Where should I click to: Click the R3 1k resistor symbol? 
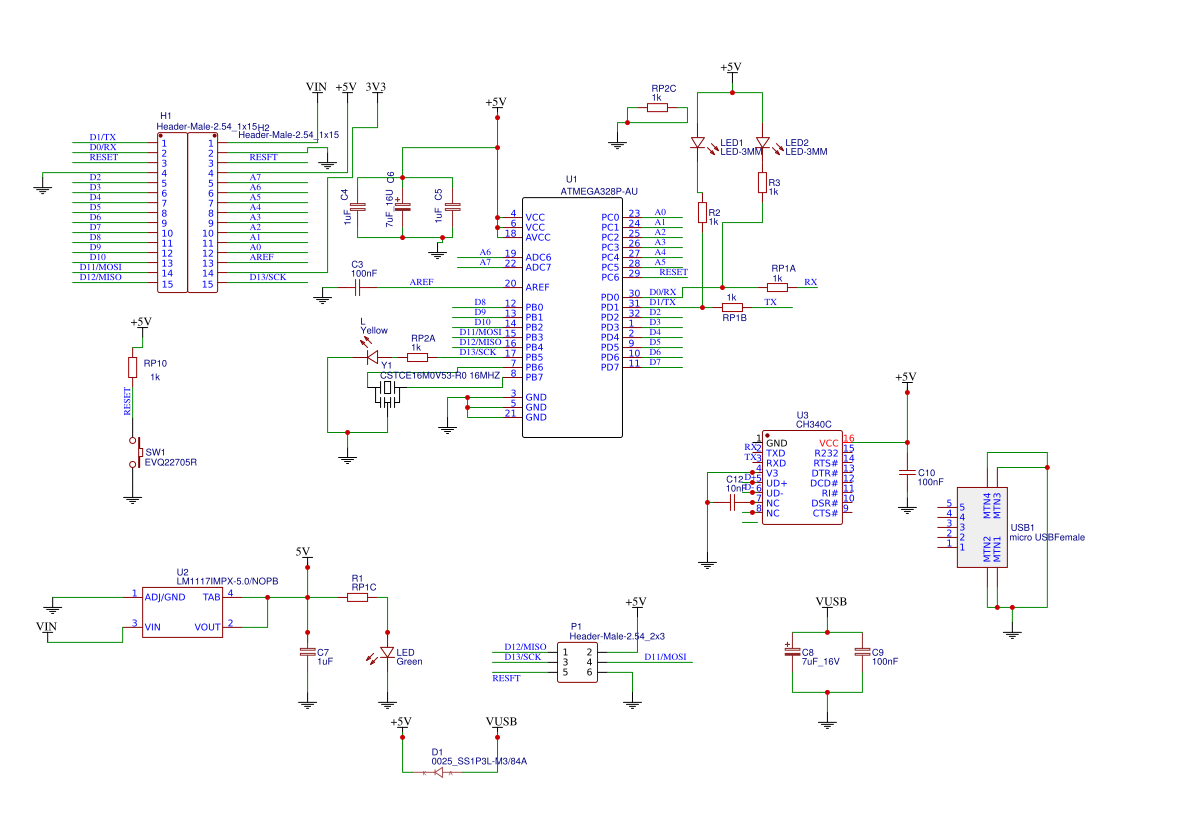click(763, 182)
